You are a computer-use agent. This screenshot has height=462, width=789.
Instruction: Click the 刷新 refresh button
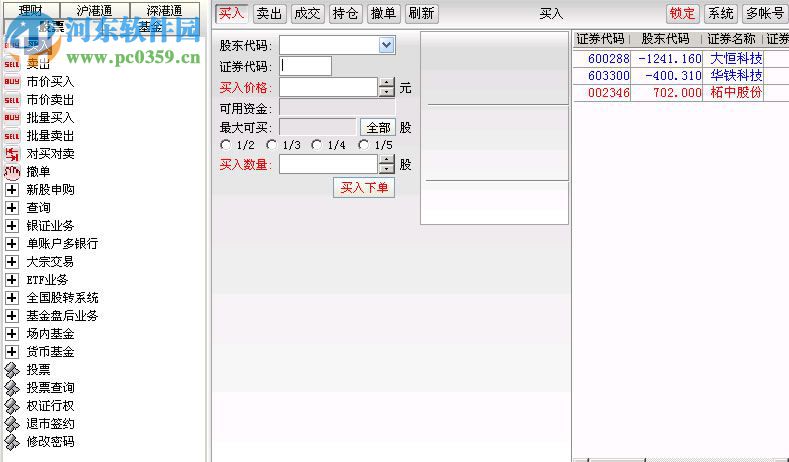[422, 14]
